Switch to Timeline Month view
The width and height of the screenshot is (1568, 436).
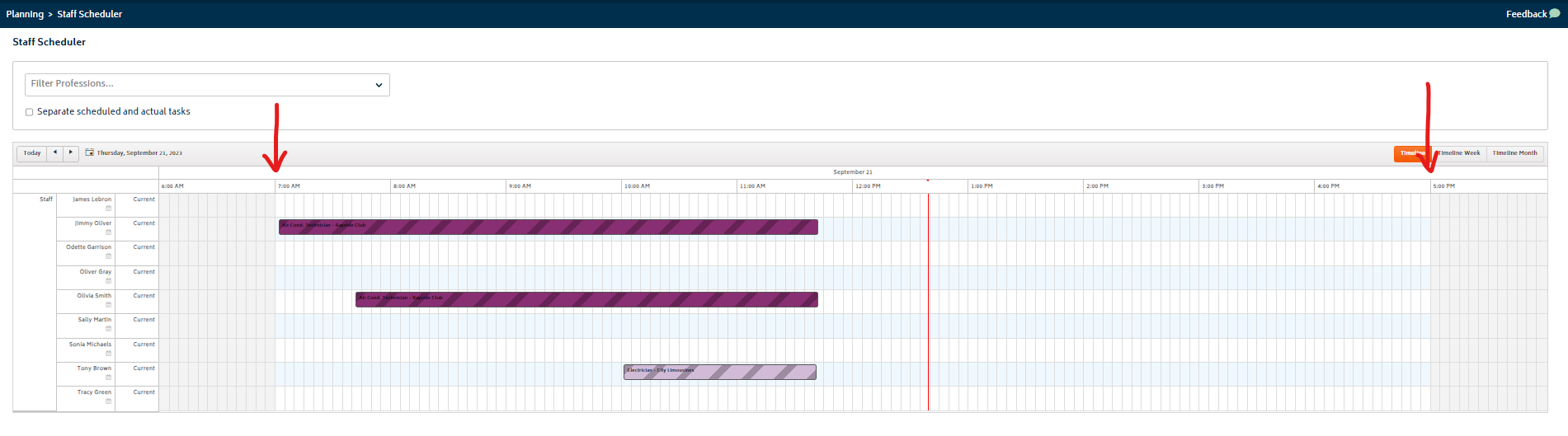pos(1514,153)
